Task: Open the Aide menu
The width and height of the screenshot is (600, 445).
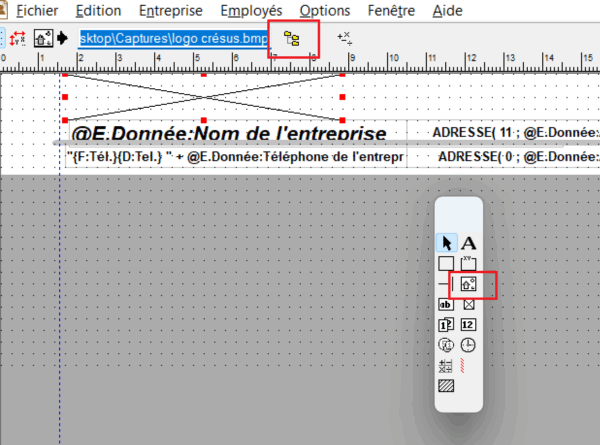Action: tap(448, 11)
